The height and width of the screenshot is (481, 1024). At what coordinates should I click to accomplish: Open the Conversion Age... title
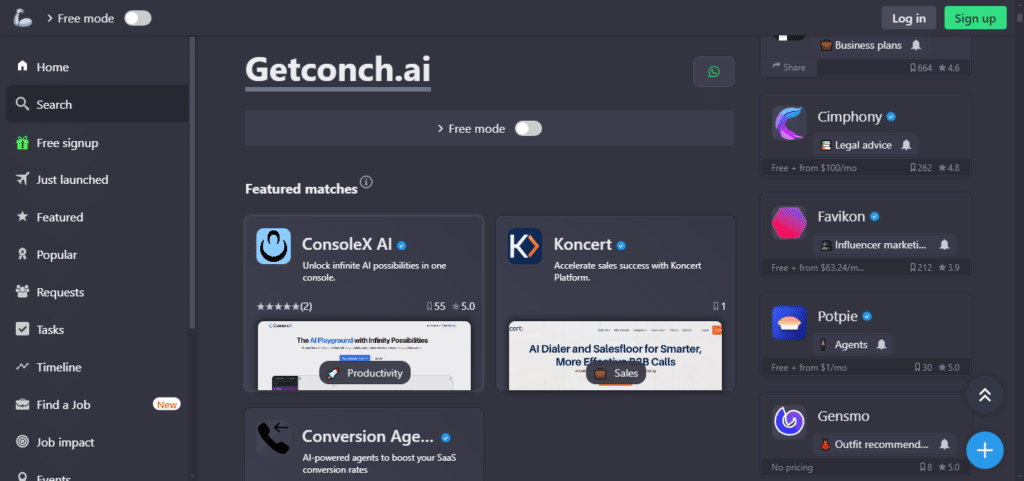[368, 437]
